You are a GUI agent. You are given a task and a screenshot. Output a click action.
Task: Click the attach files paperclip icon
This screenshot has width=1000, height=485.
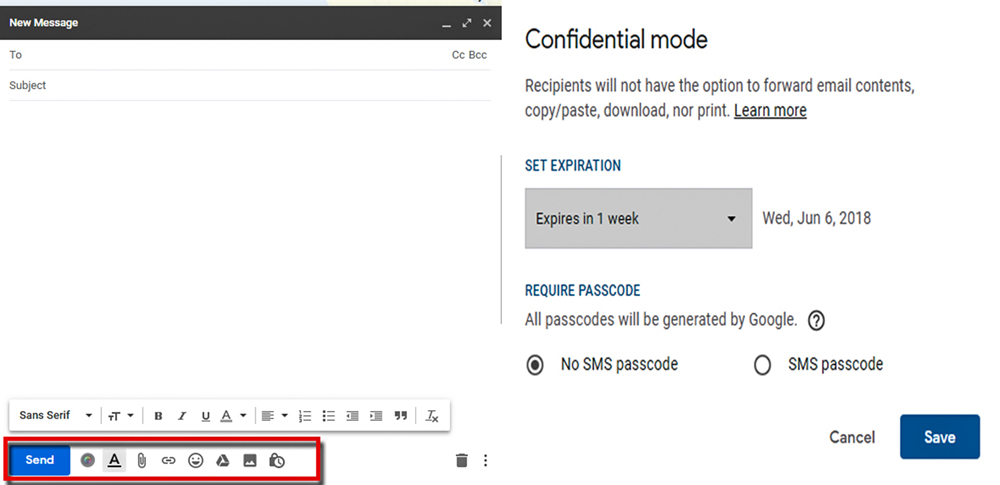[142, 460]
